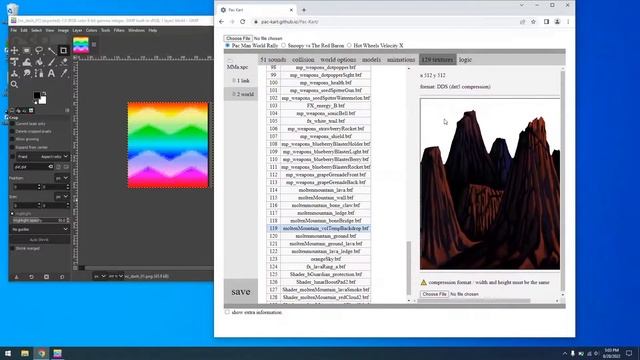Restore tool preset icon at options bottom

click(x=31, y=277)
